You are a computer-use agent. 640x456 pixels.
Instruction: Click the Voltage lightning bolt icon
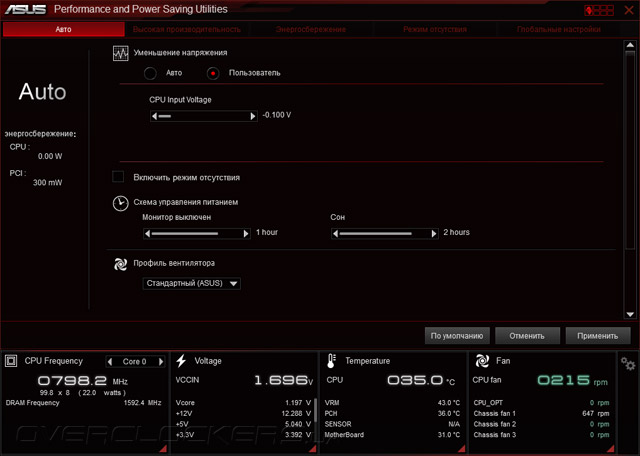(x=181, y=361)
